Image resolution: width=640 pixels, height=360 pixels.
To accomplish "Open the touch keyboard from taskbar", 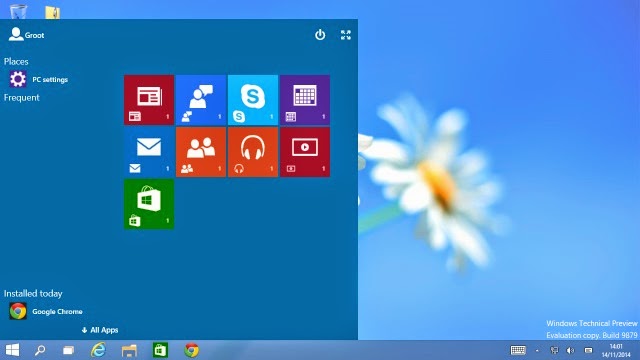I will 518,350.
